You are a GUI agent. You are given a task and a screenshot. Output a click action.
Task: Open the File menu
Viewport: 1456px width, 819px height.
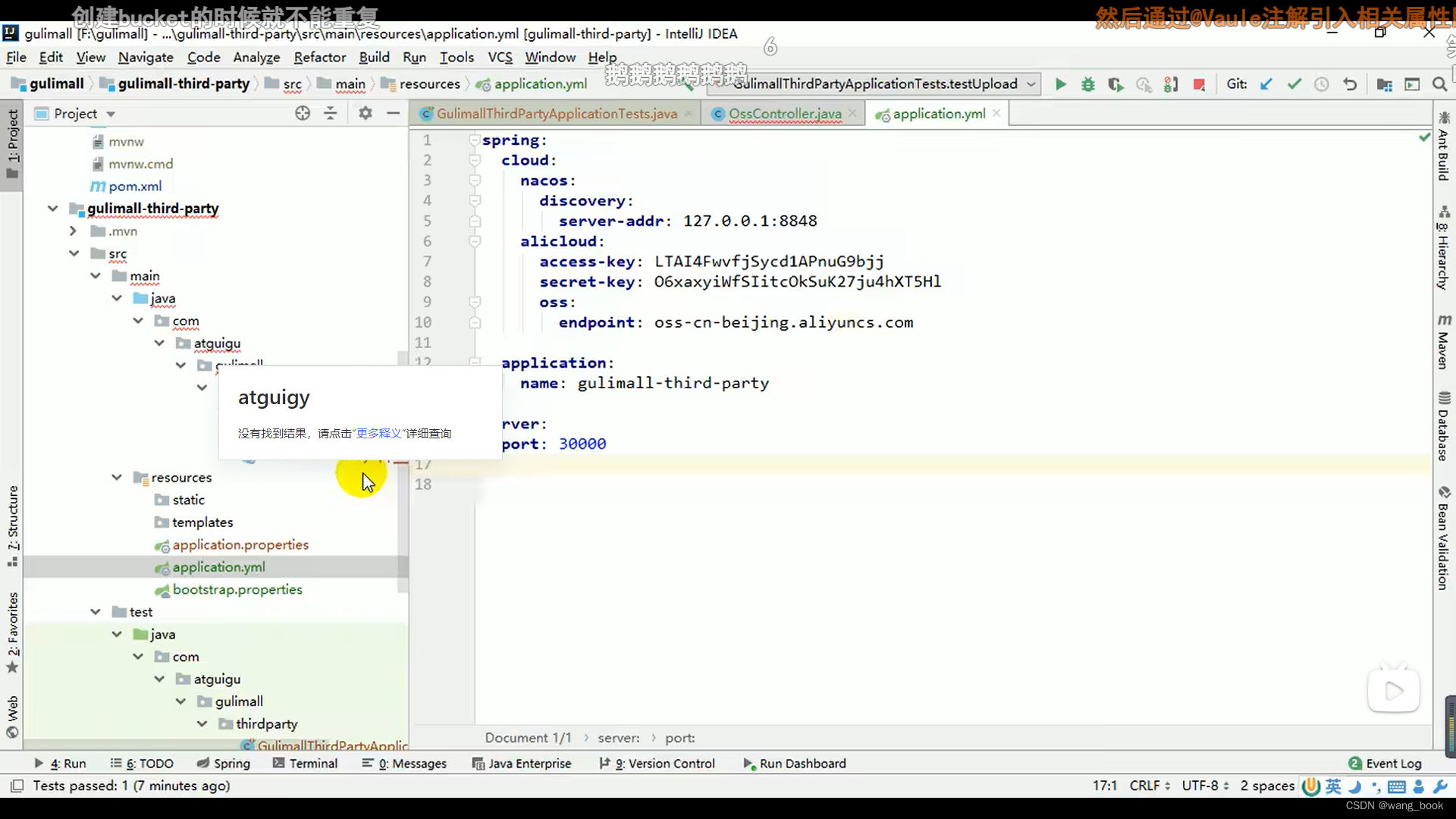coord(16,57)
